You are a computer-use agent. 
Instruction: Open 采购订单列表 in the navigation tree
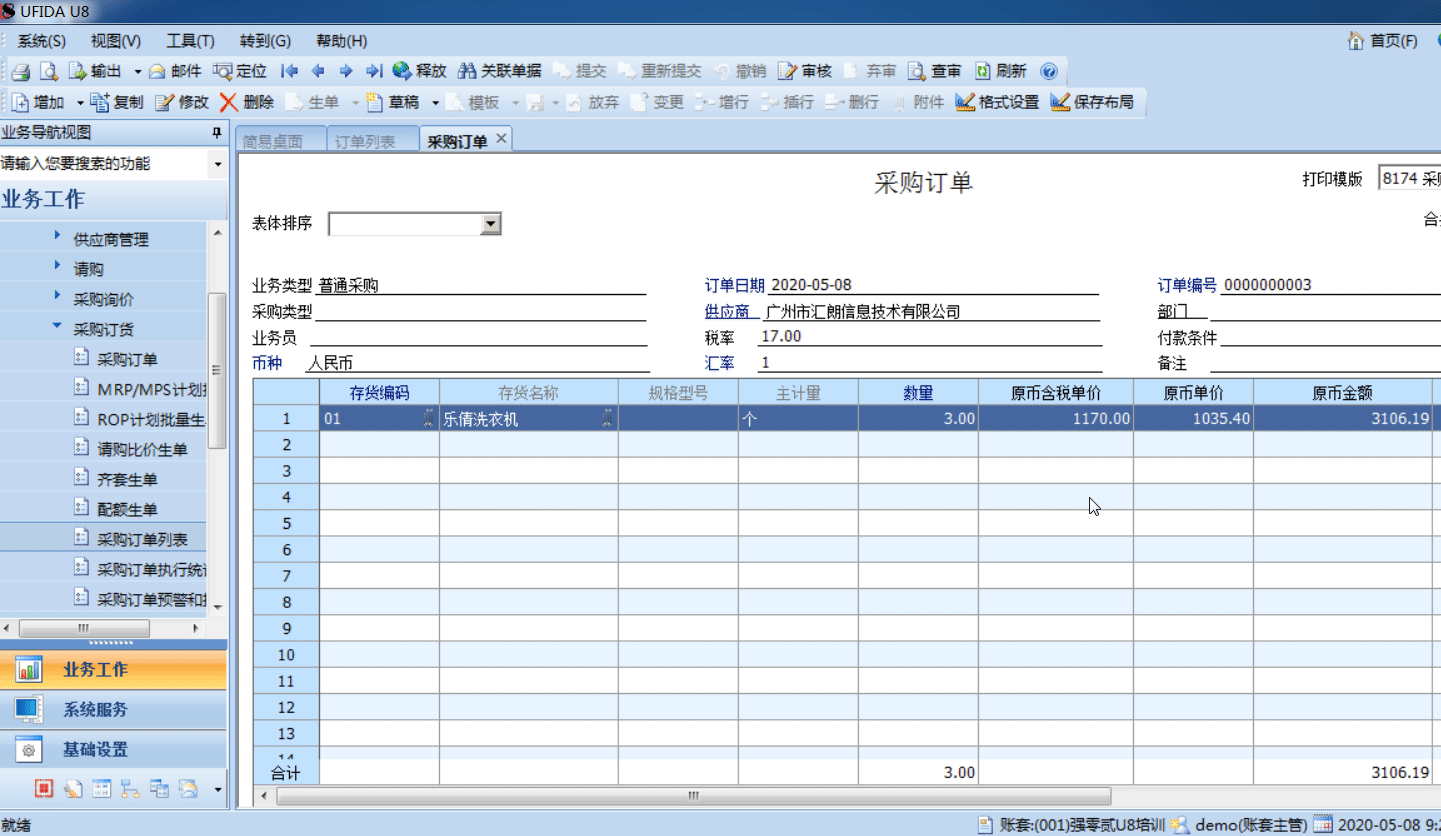(x=142, y=539)
